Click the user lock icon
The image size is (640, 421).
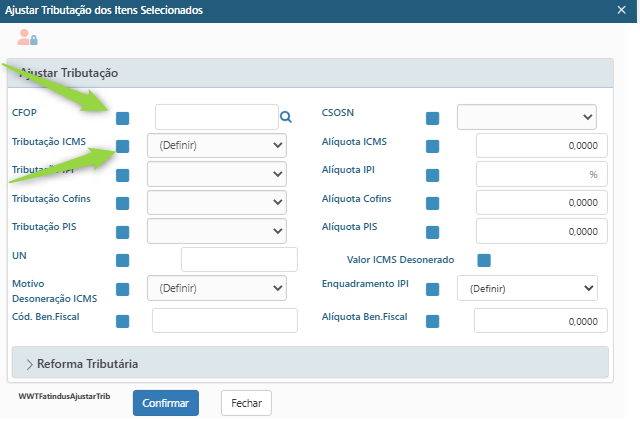(27, 38)
